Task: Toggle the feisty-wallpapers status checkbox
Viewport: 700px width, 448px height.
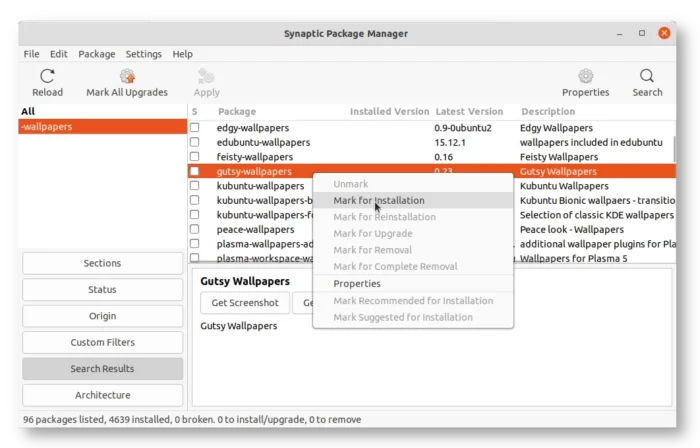Action: pos(195,157)
